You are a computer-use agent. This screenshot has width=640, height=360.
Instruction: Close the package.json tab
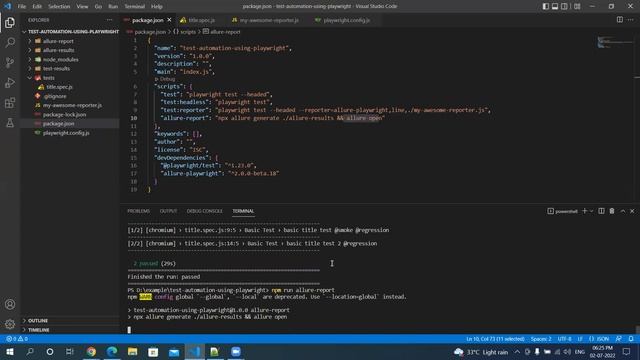169,20
